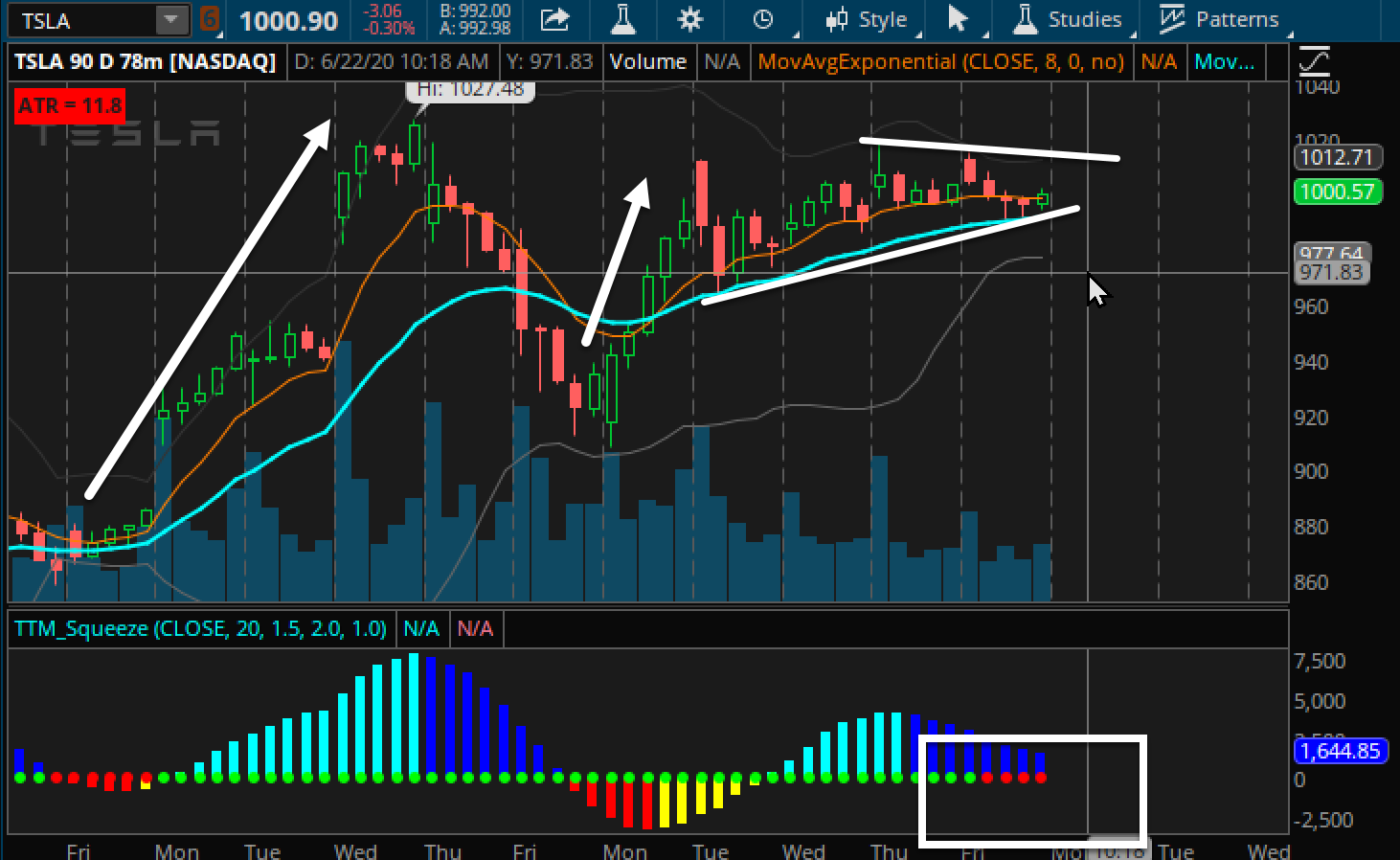Open the Style menu
Screen dimensions: 1400x860
pos(867,19)
